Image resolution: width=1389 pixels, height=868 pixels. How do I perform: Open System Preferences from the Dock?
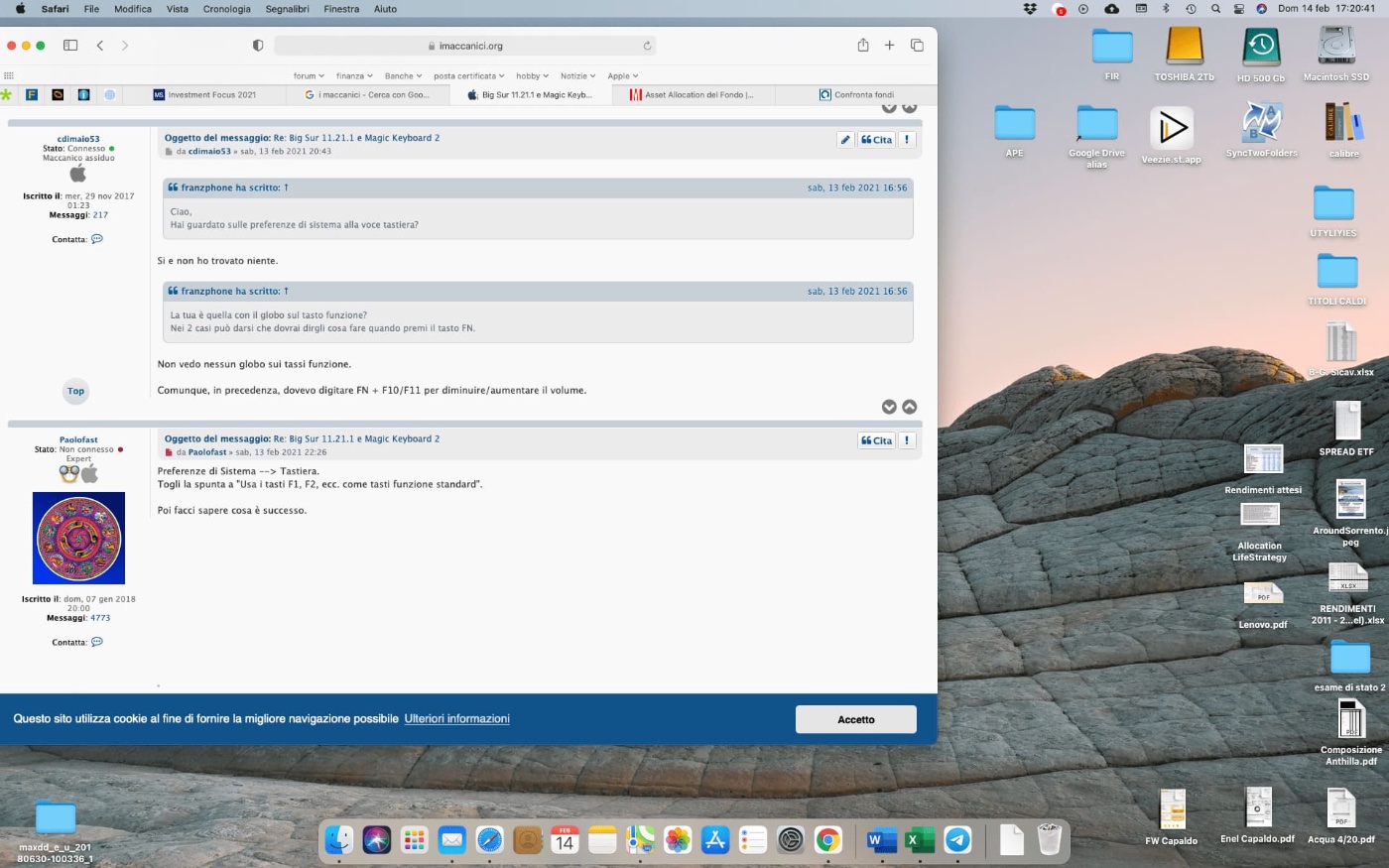791,840
